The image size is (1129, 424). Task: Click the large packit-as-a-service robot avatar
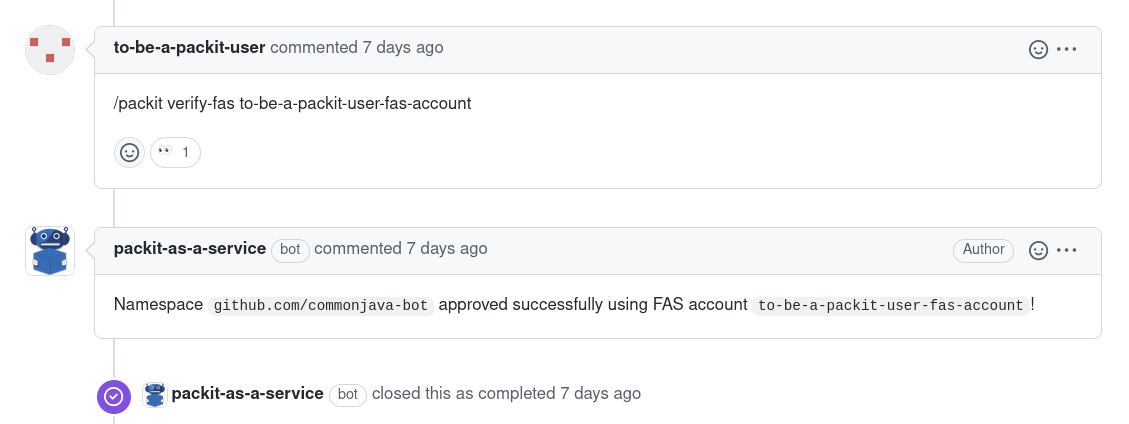[50, 250]
